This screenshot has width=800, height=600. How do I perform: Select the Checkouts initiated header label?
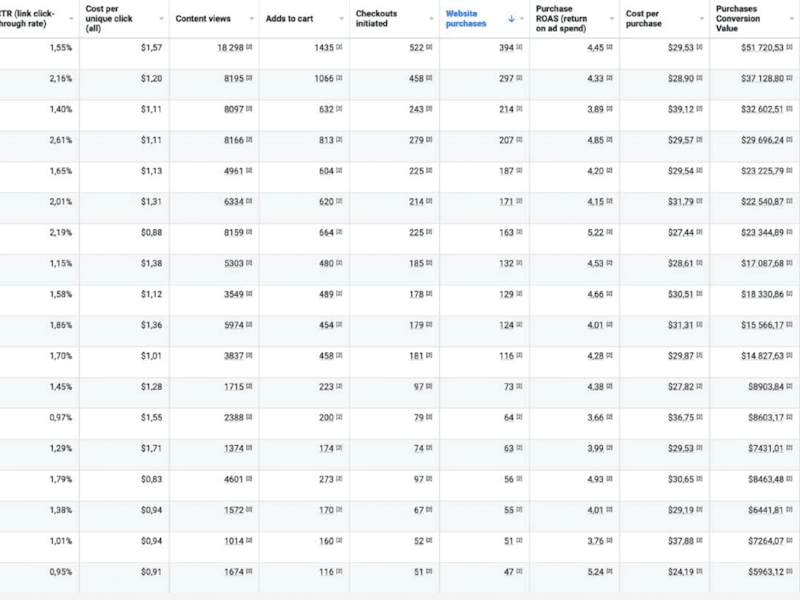(x=377, y=19)
